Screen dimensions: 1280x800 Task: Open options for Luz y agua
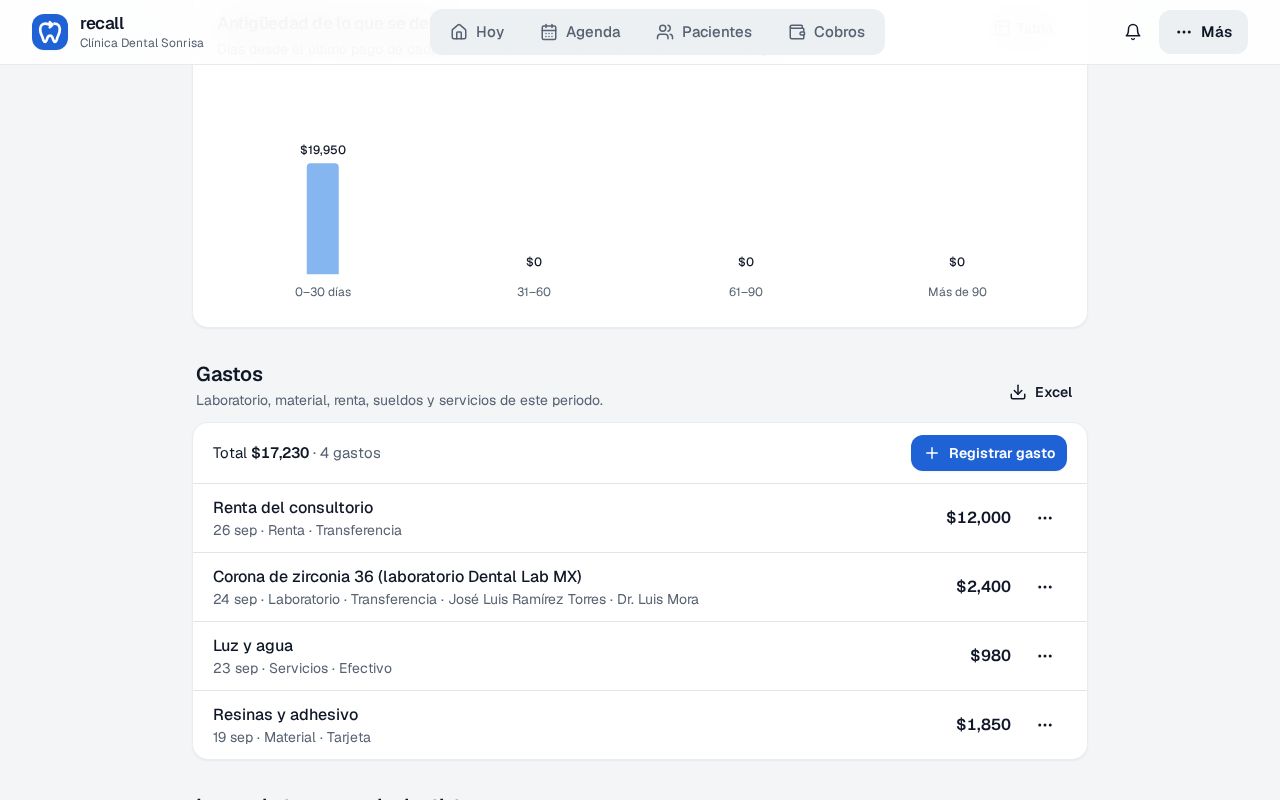(1045, 656)
